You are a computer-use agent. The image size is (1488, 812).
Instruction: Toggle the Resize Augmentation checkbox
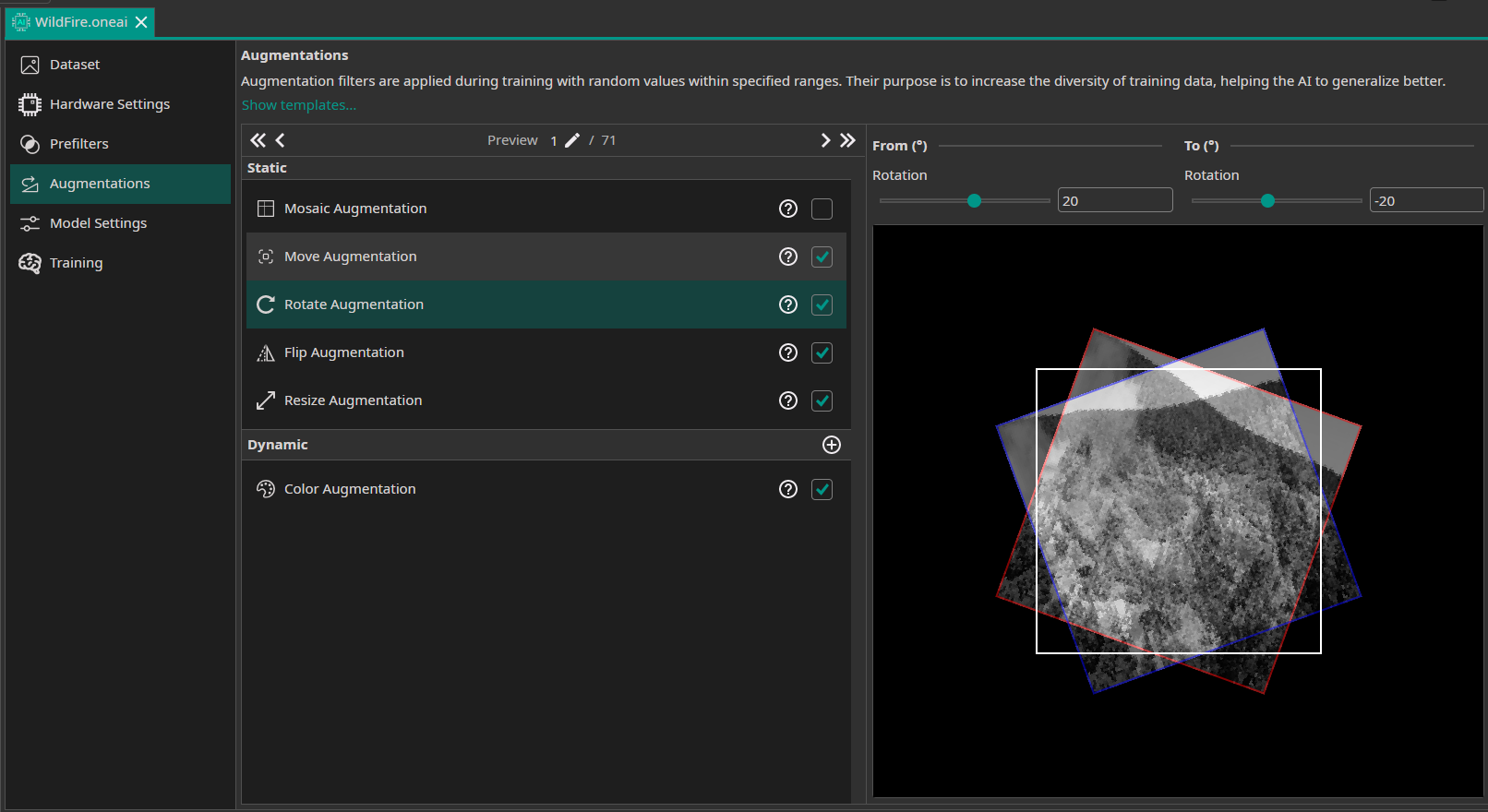click(822, 400)
